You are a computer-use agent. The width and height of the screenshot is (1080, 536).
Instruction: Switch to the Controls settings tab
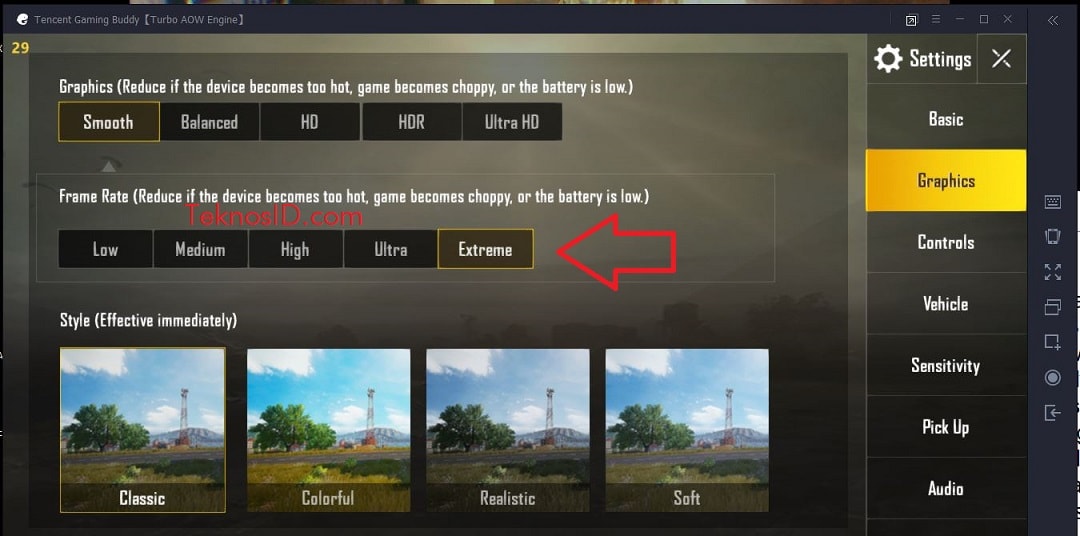coord(946,242)
